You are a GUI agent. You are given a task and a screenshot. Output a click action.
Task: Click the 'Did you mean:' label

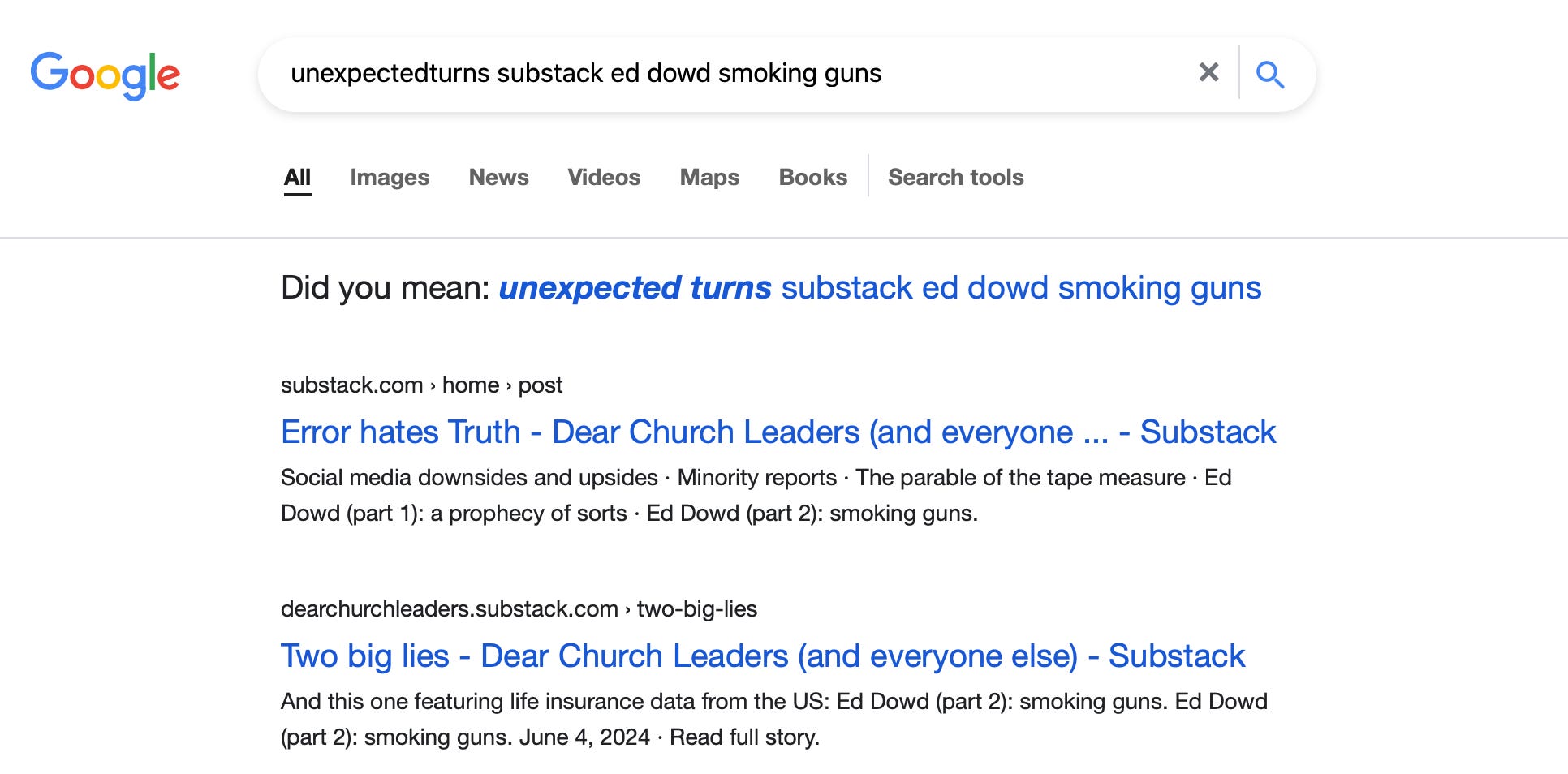click(386, 288)
